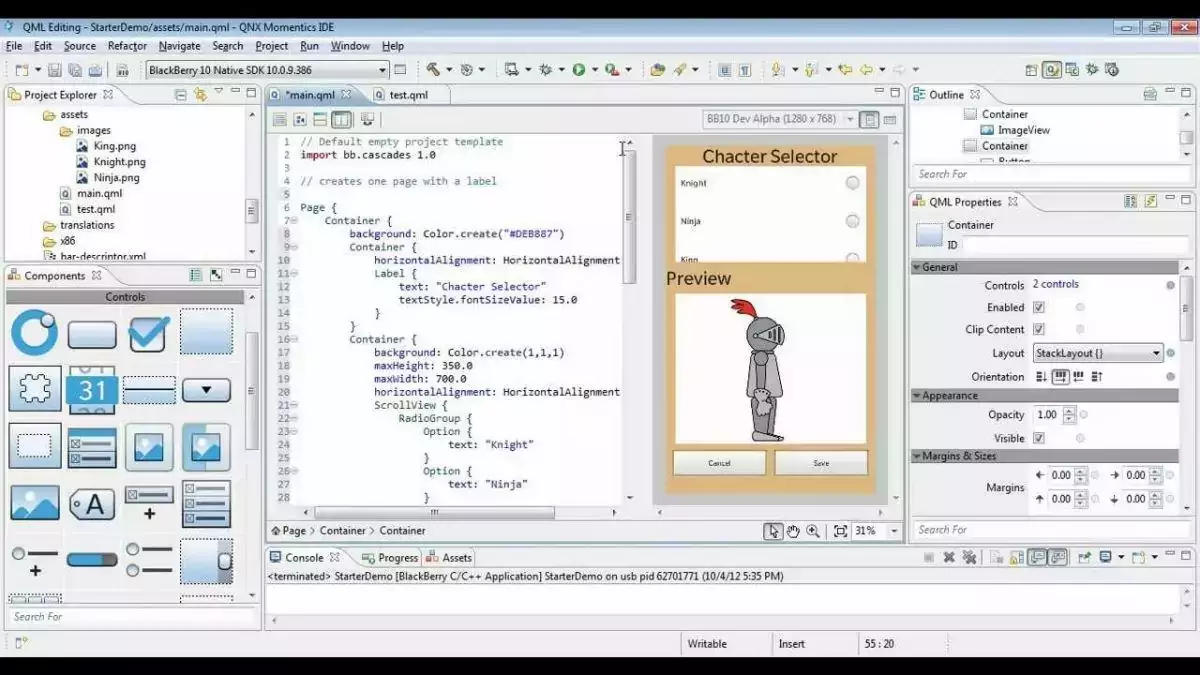Switch to split source/design editor view
This screenshot has width=1200, height=675.
click(x=342, y=119)
